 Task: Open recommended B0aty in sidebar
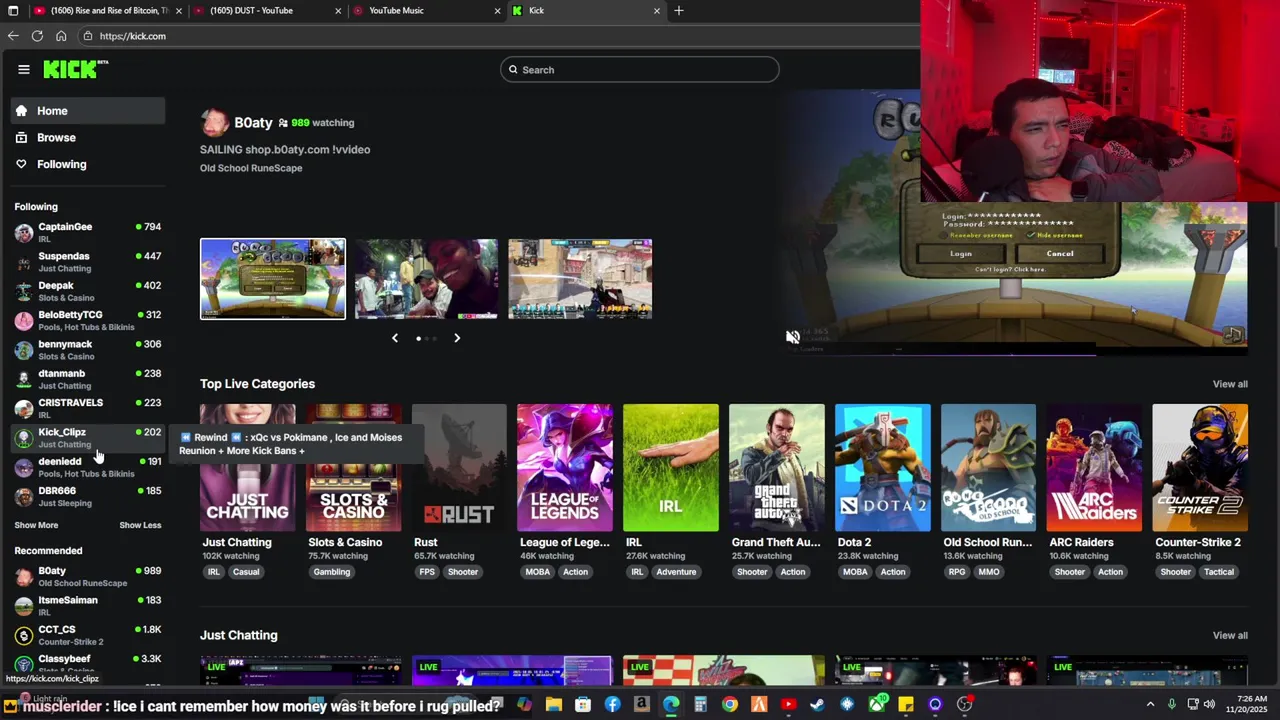(88, 577)
